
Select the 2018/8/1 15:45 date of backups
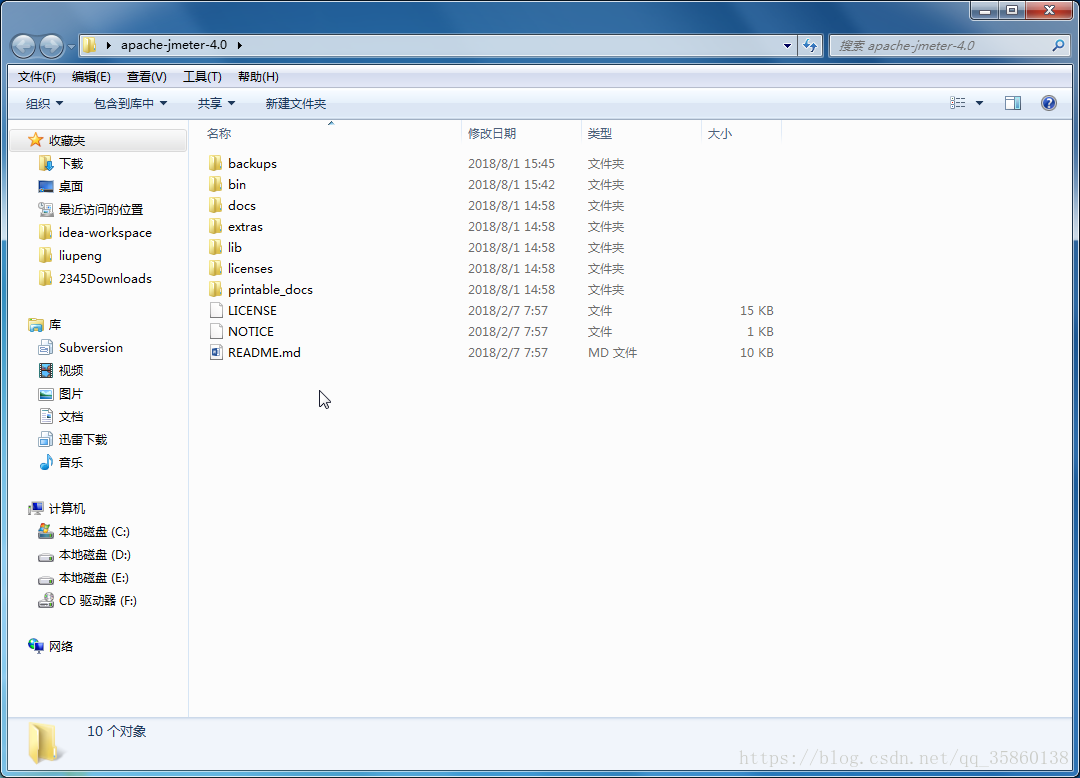click(x=511, y=164)
